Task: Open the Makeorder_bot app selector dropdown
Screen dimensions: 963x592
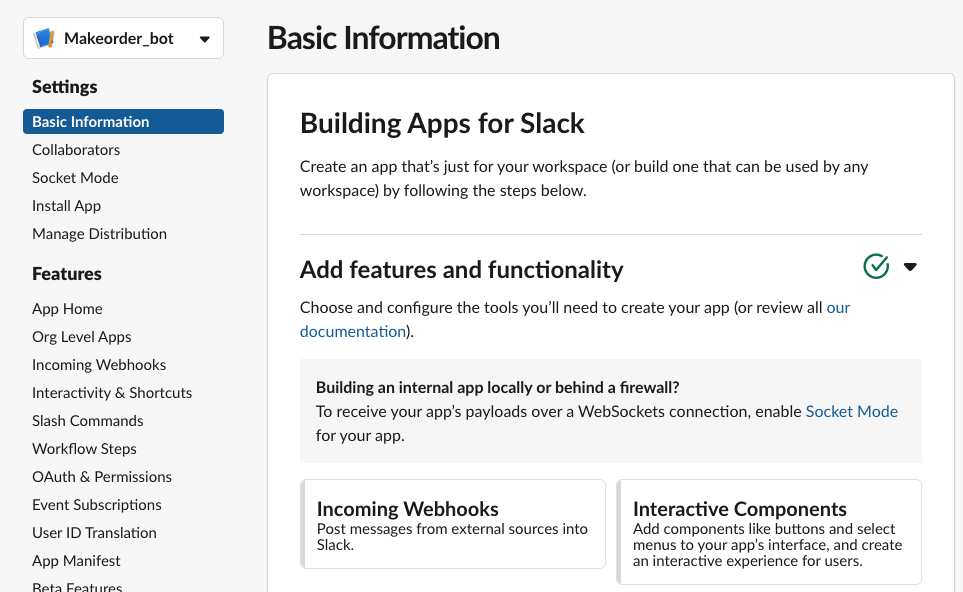Action: (x=123, y=38)
